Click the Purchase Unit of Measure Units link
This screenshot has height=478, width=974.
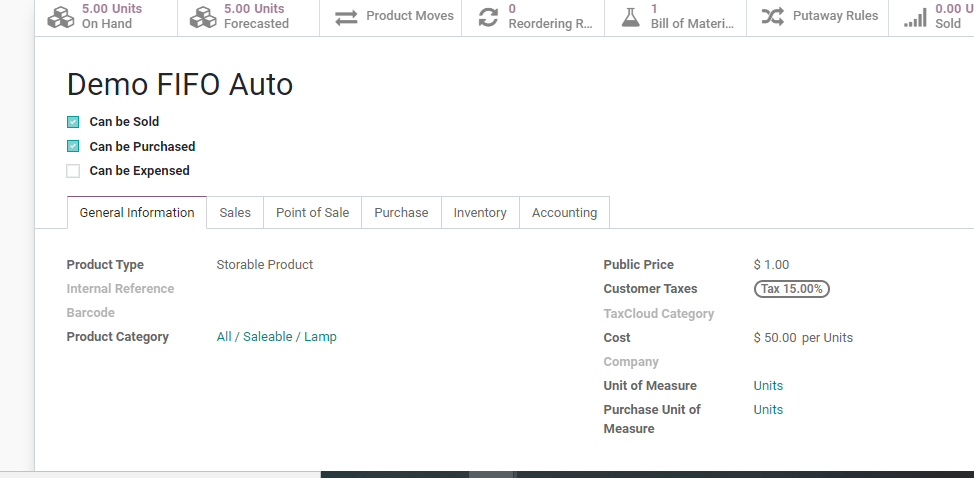tap(768, 410)
